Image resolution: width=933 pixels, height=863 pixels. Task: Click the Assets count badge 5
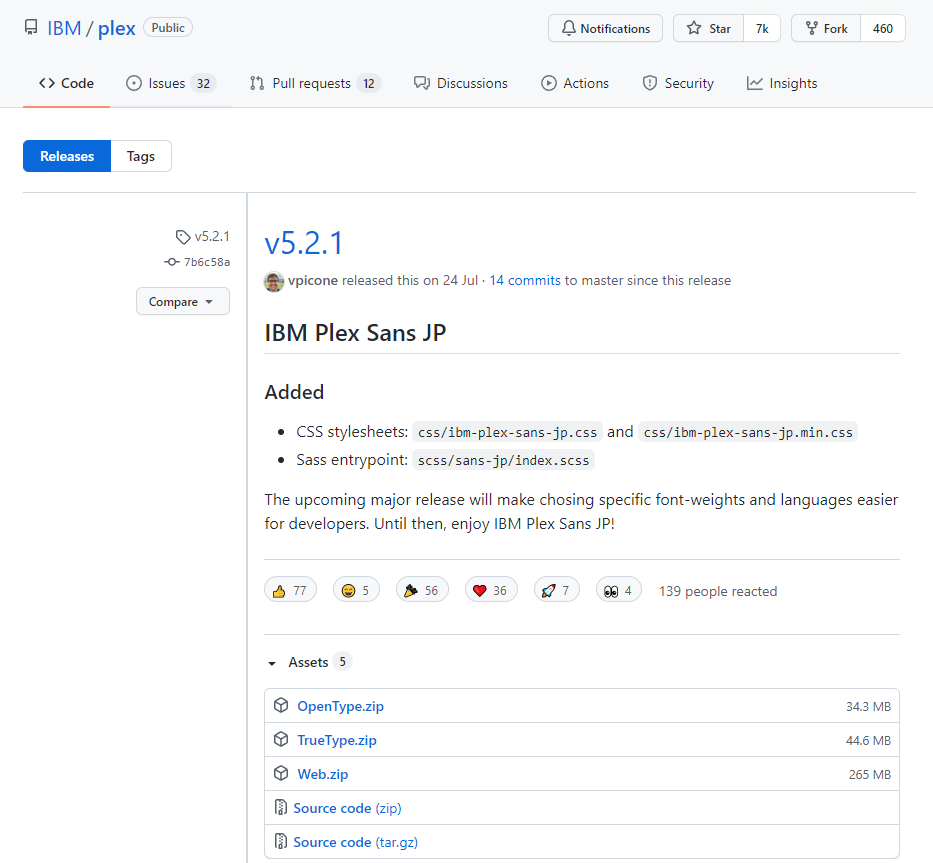click(342, 662)
